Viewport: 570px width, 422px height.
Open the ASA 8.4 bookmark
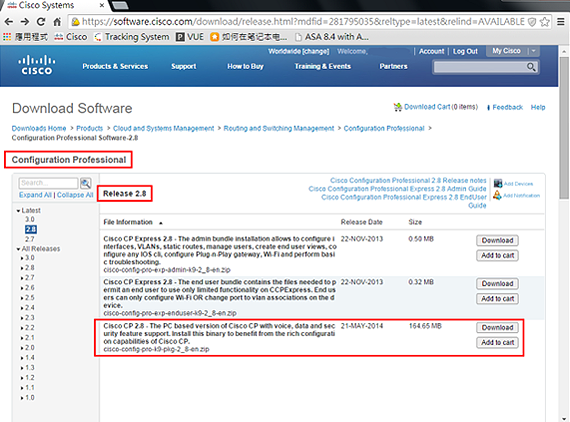[x=332, y=37]
